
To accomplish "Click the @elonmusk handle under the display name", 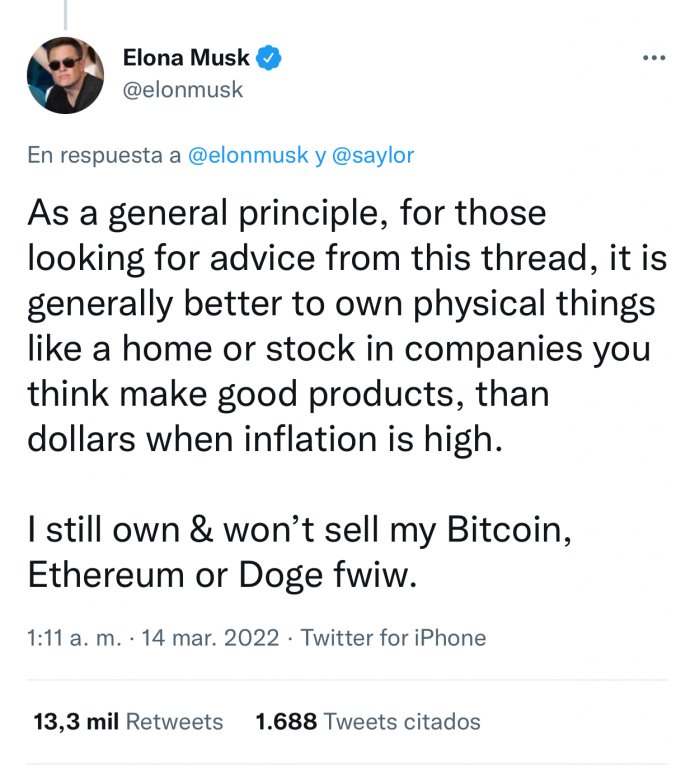I will tap(183, 90).
